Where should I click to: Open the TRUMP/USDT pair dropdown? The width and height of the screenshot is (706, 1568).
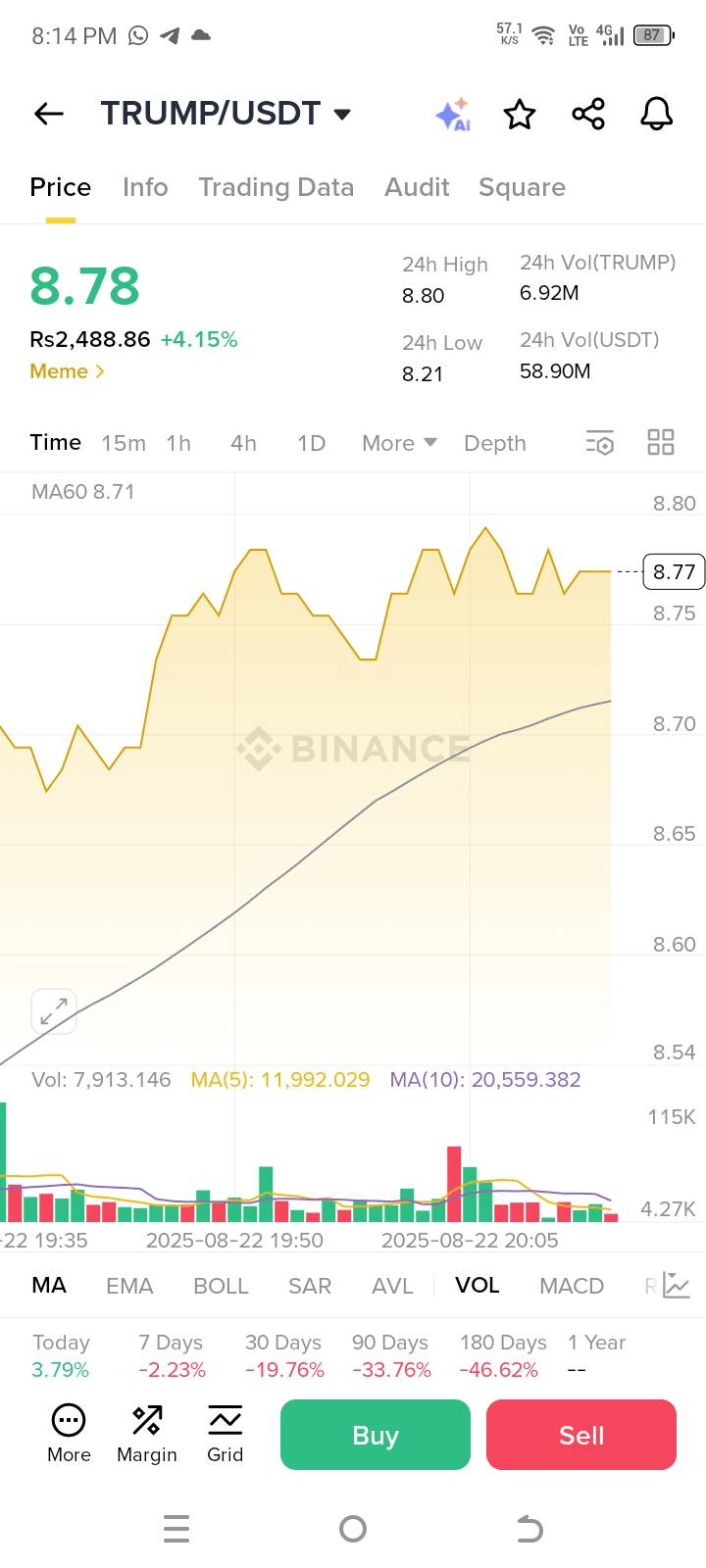click(x=342, y=115)
